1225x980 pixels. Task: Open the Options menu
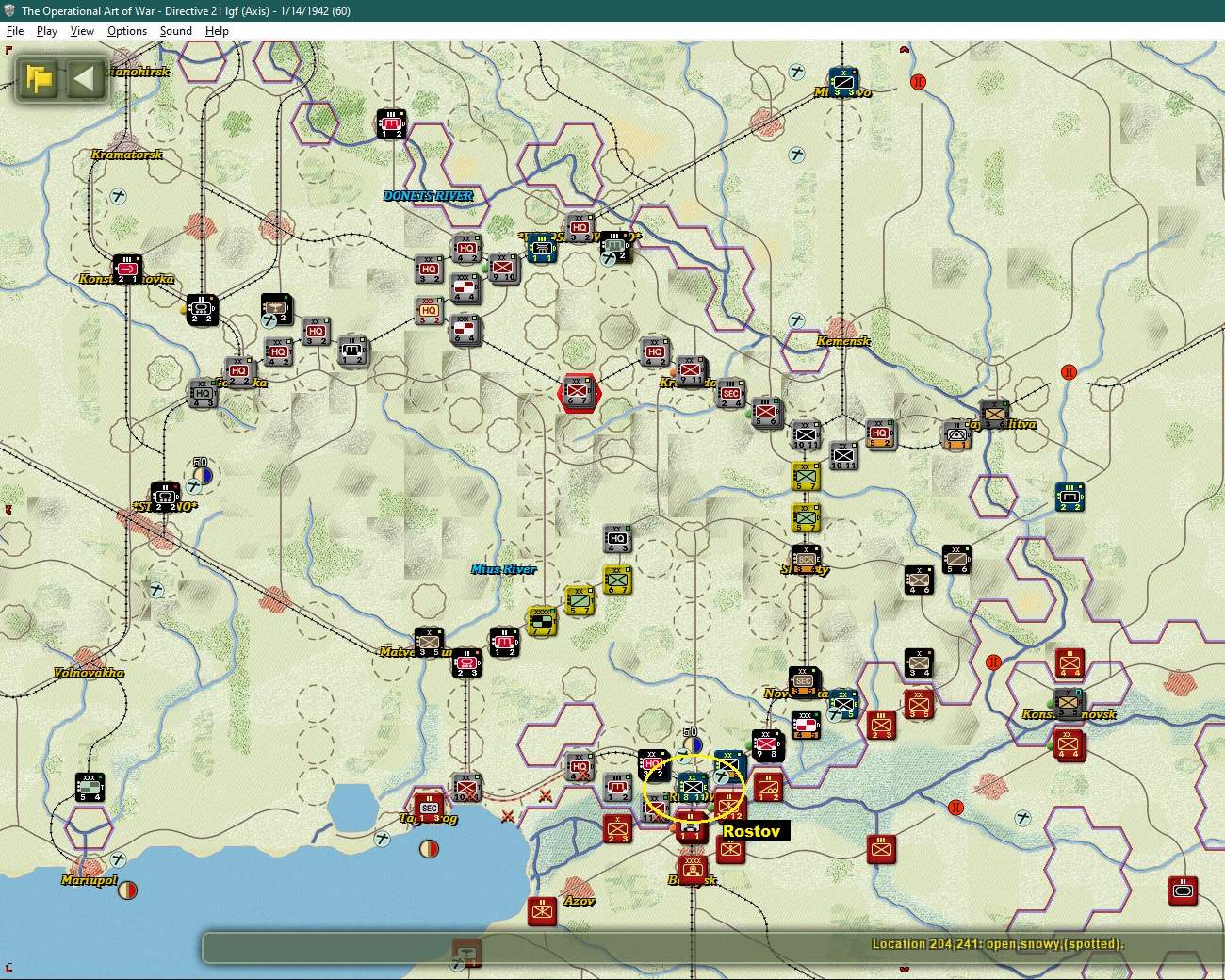(127, 31)
